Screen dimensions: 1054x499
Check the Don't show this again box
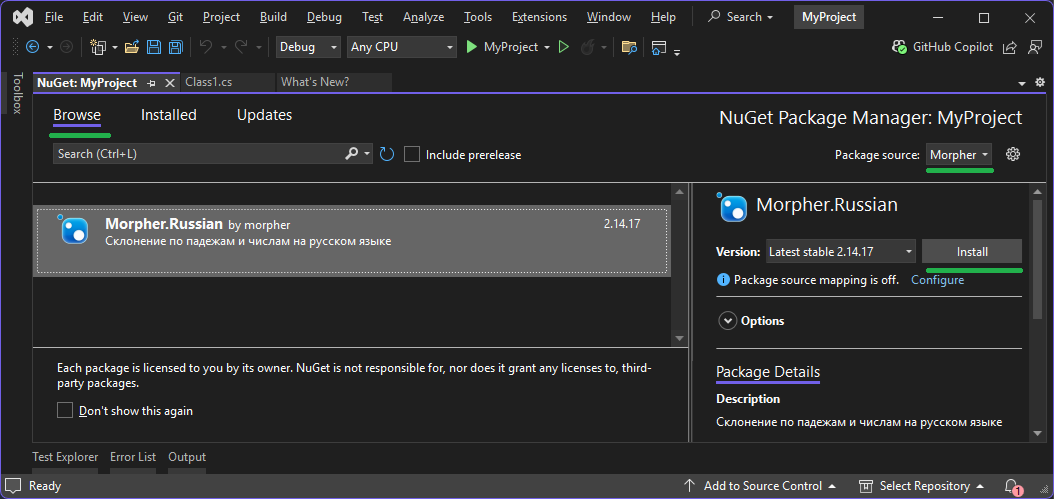point(65,410)
